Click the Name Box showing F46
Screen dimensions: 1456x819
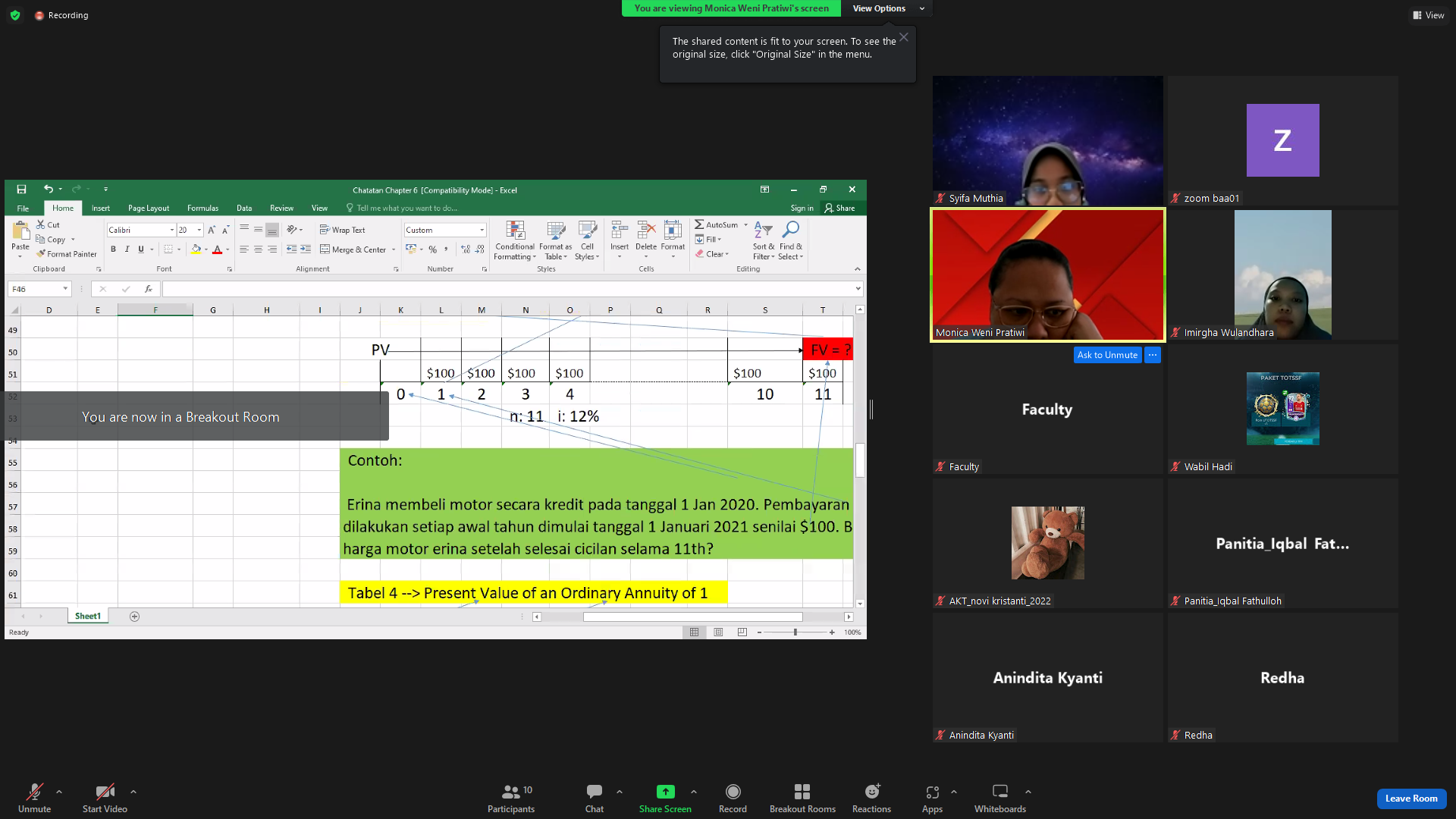coord(39,289)
